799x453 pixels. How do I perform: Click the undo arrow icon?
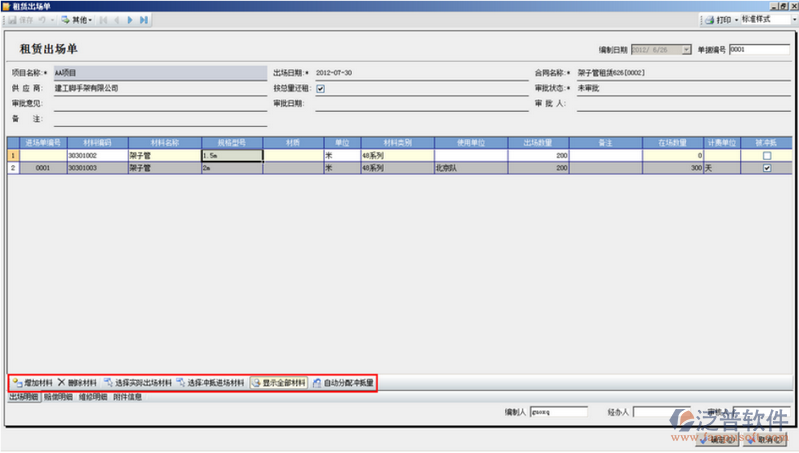click(42, 20)
